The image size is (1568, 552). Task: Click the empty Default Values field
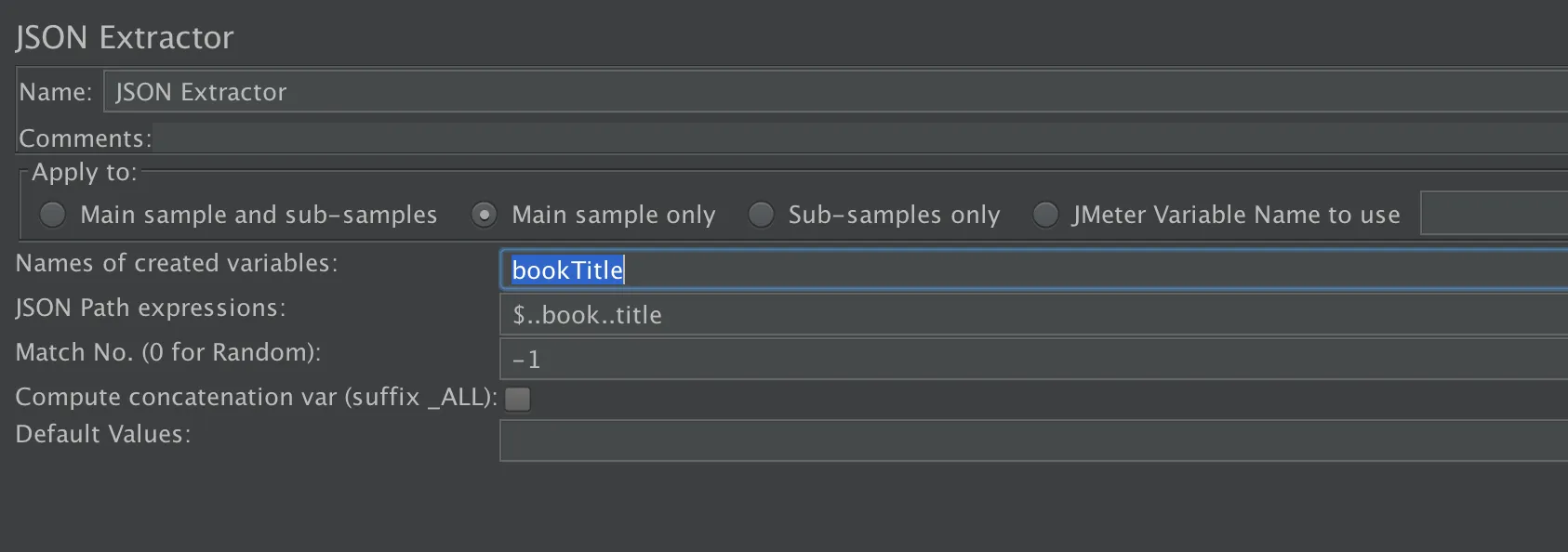coord(1034,440)
